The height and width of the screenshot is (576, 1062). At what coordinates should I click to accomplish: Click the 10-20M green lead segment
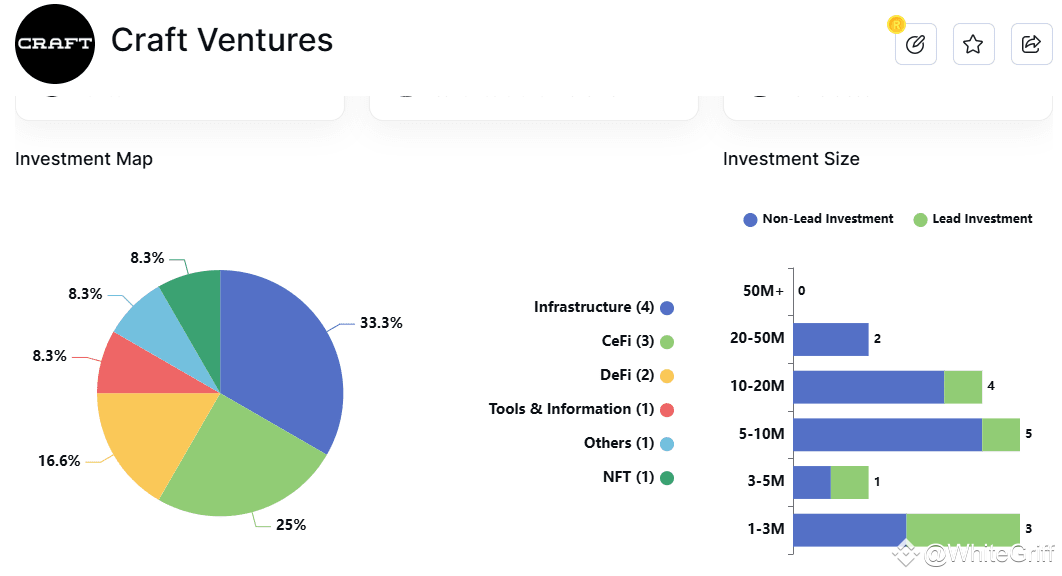tap(963, 387)
